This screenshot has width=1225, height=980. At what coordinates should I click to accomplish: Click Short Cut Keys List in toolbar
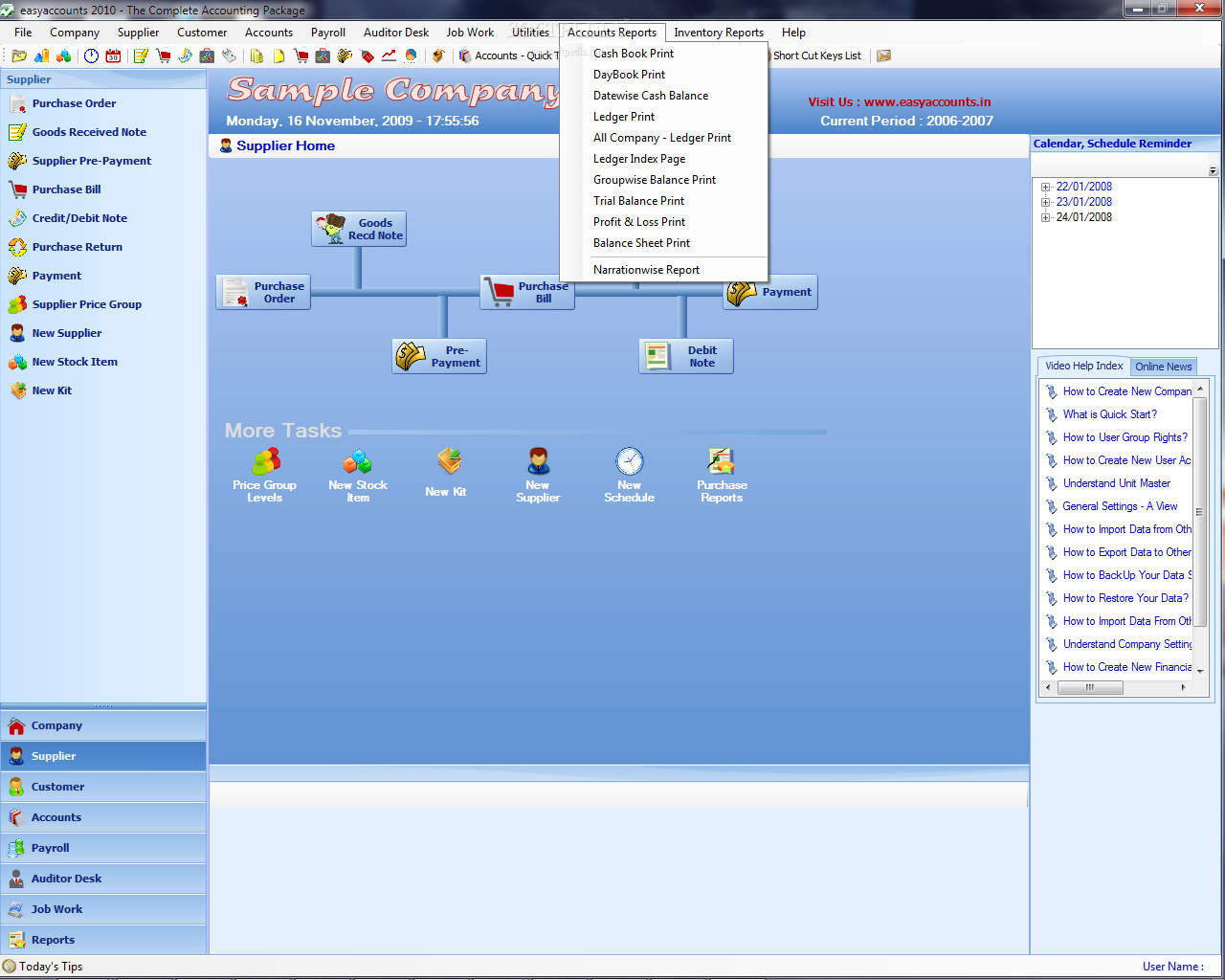point(816,56)
